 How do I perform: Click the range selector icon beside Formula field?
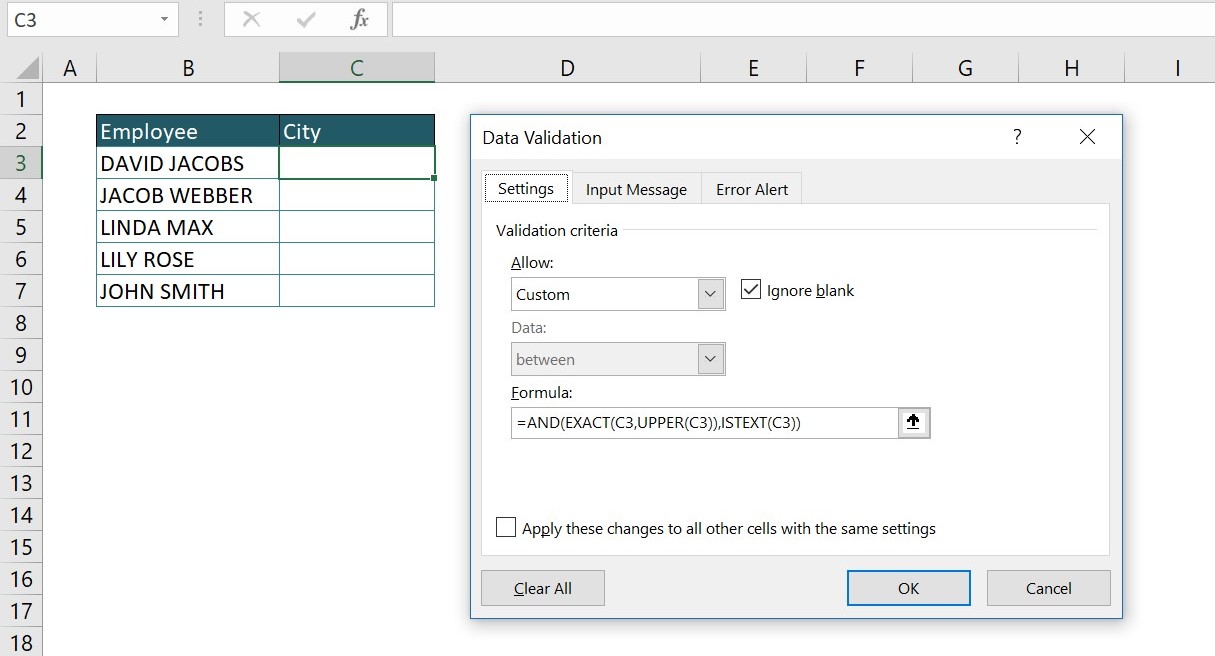click(913, 422)
